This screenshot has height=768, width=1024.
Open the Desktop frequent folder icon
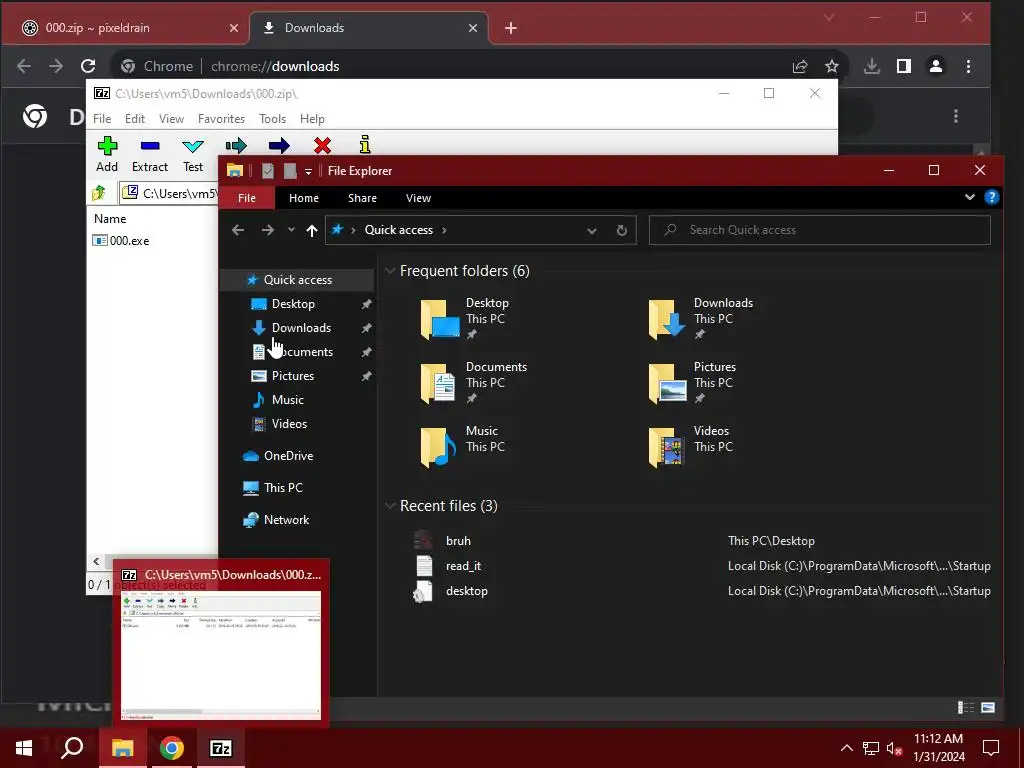440,319
